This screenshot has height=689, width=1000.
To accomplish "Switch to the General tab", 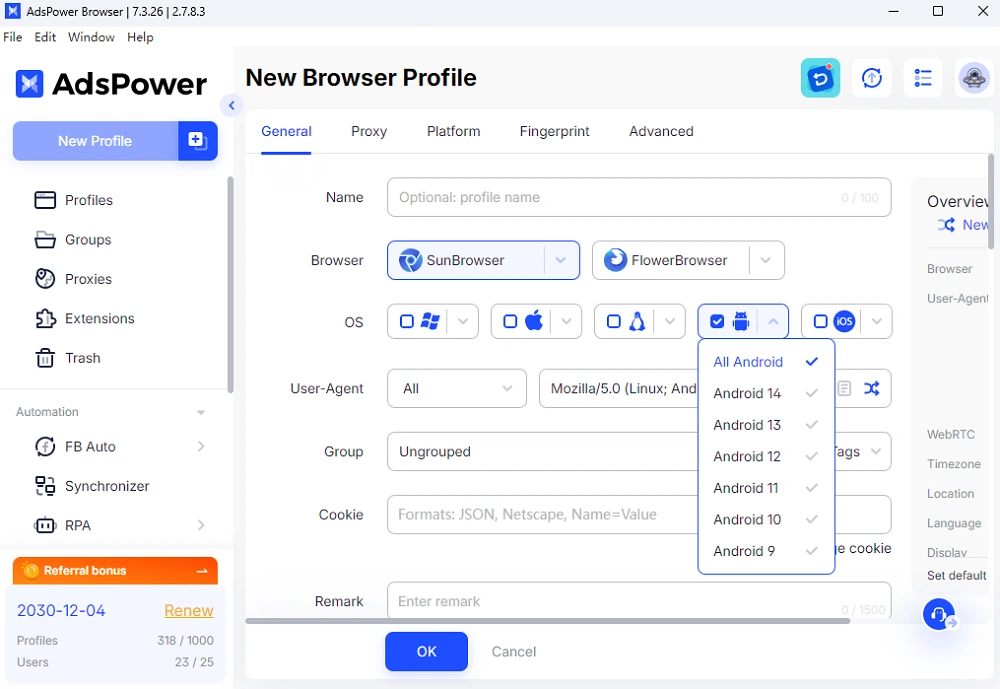I will pyautogui.click(x=286, y=131).
